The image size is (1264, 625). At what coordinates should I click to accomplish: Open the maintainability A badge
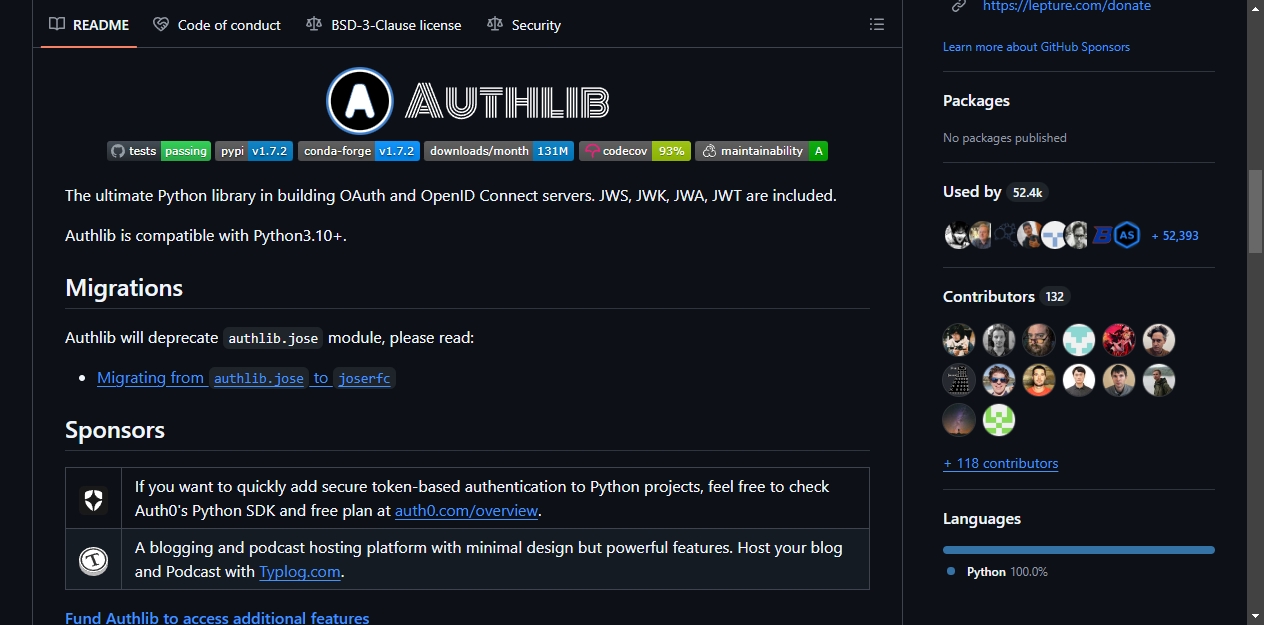761,151
